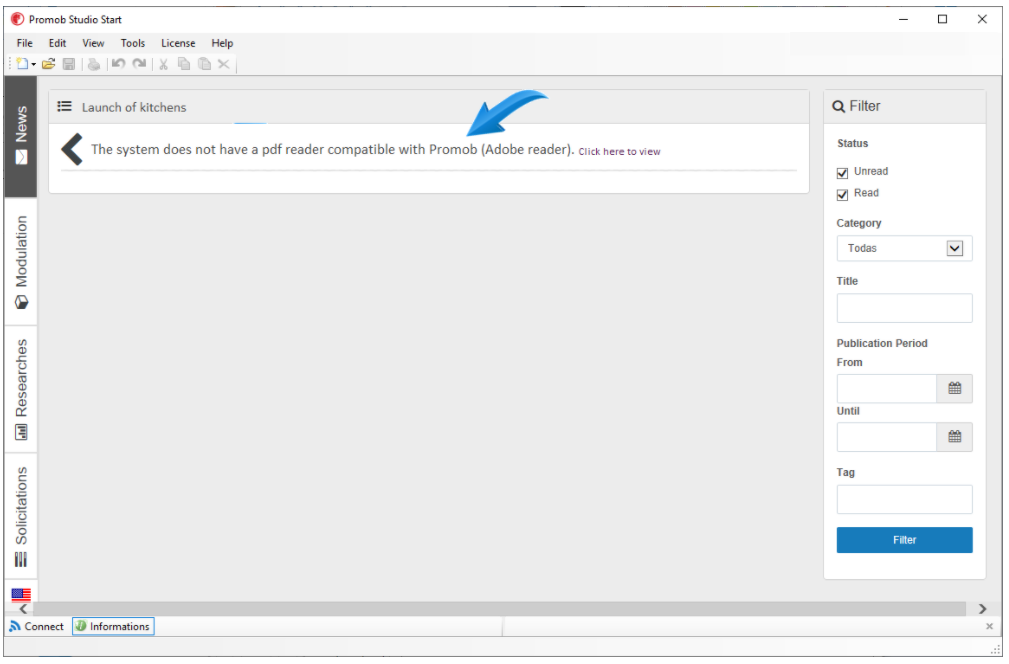
Task: Click the horizontal scrollbar track
Action: pyautogui.click(x=499, y=609)
